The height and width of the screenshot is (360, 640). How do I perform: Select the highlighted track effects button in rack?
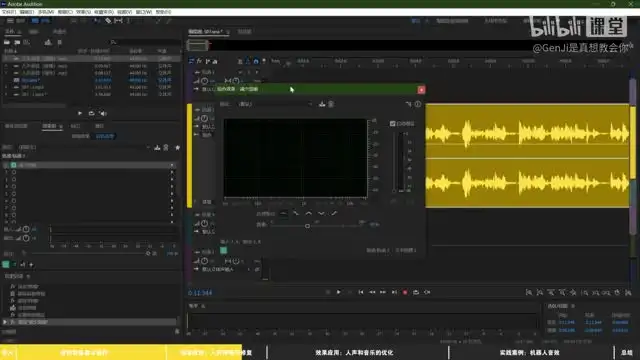tap(105, 136)
